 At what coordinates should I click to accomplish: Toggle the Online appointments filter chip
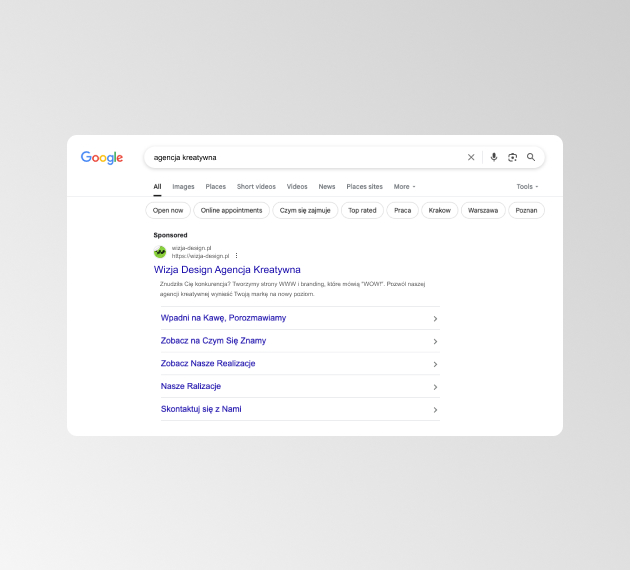(231, 210)
